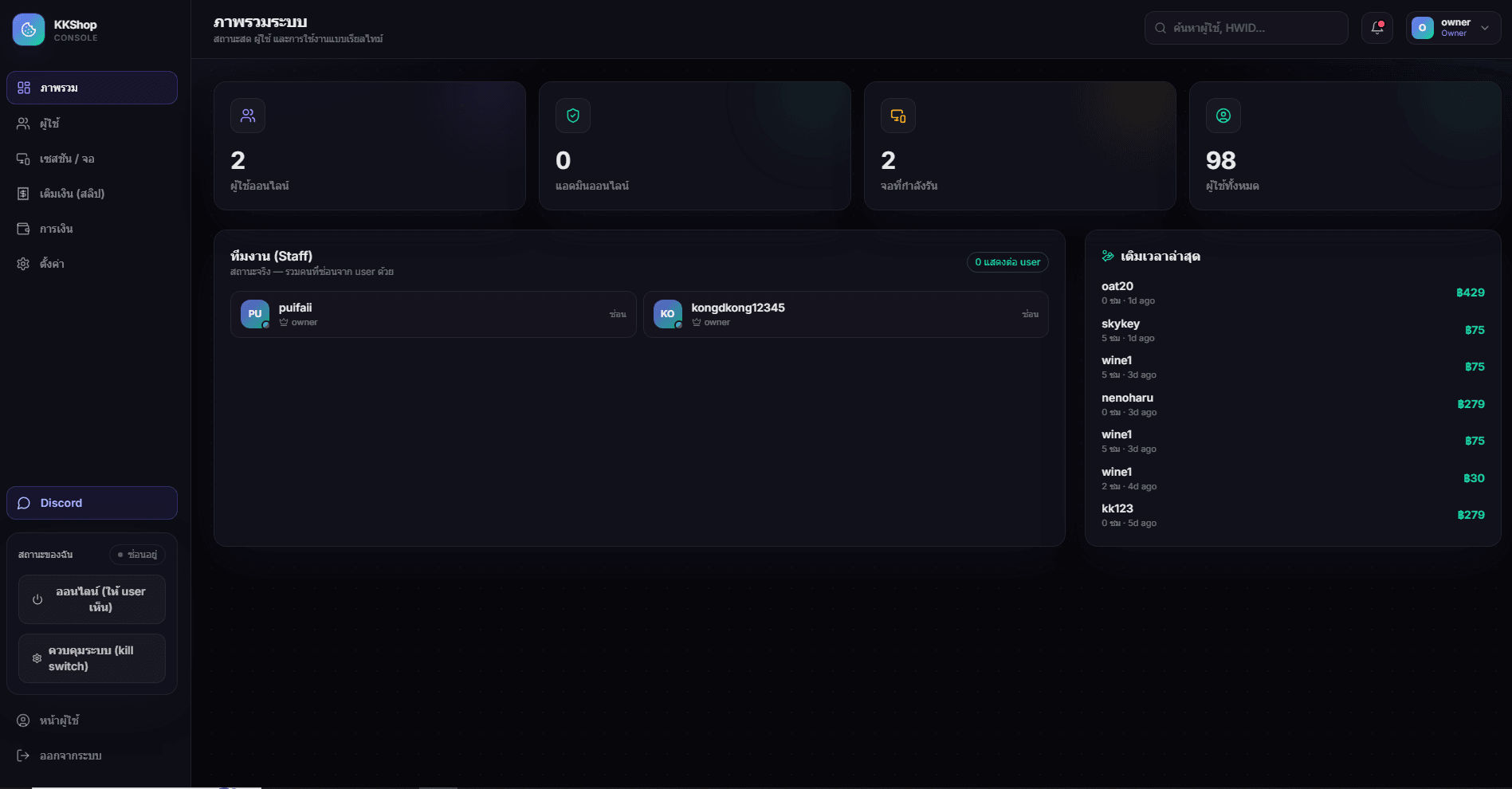Viewport: 1512px width, 789px height.
Task: Open the notifications bell
Action: click(x=1377, y=28)
